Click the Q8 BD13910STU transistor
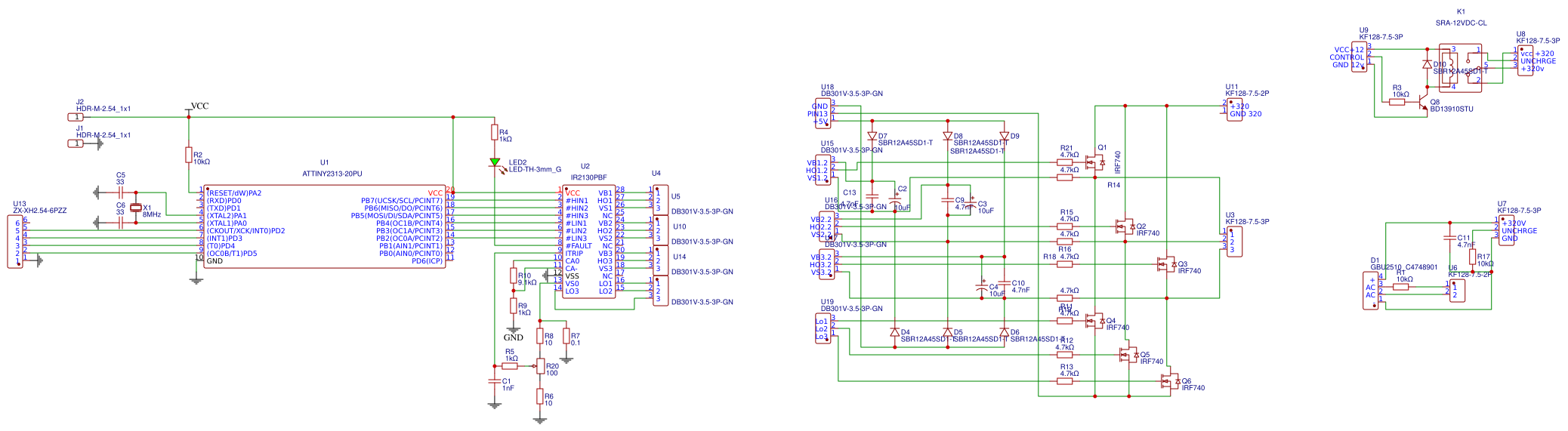The width and height of the screenshot is (1568, 431). 1423,102
